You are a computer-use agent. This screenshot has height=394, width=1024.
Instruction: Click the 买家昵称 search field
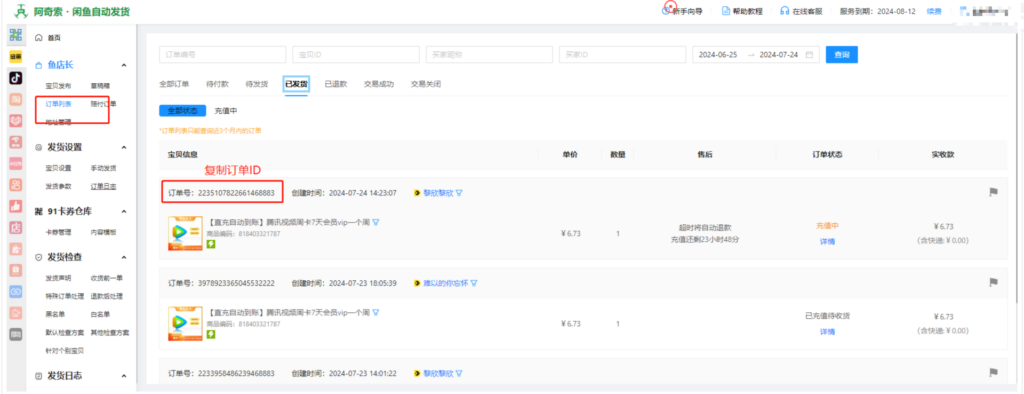489,55
